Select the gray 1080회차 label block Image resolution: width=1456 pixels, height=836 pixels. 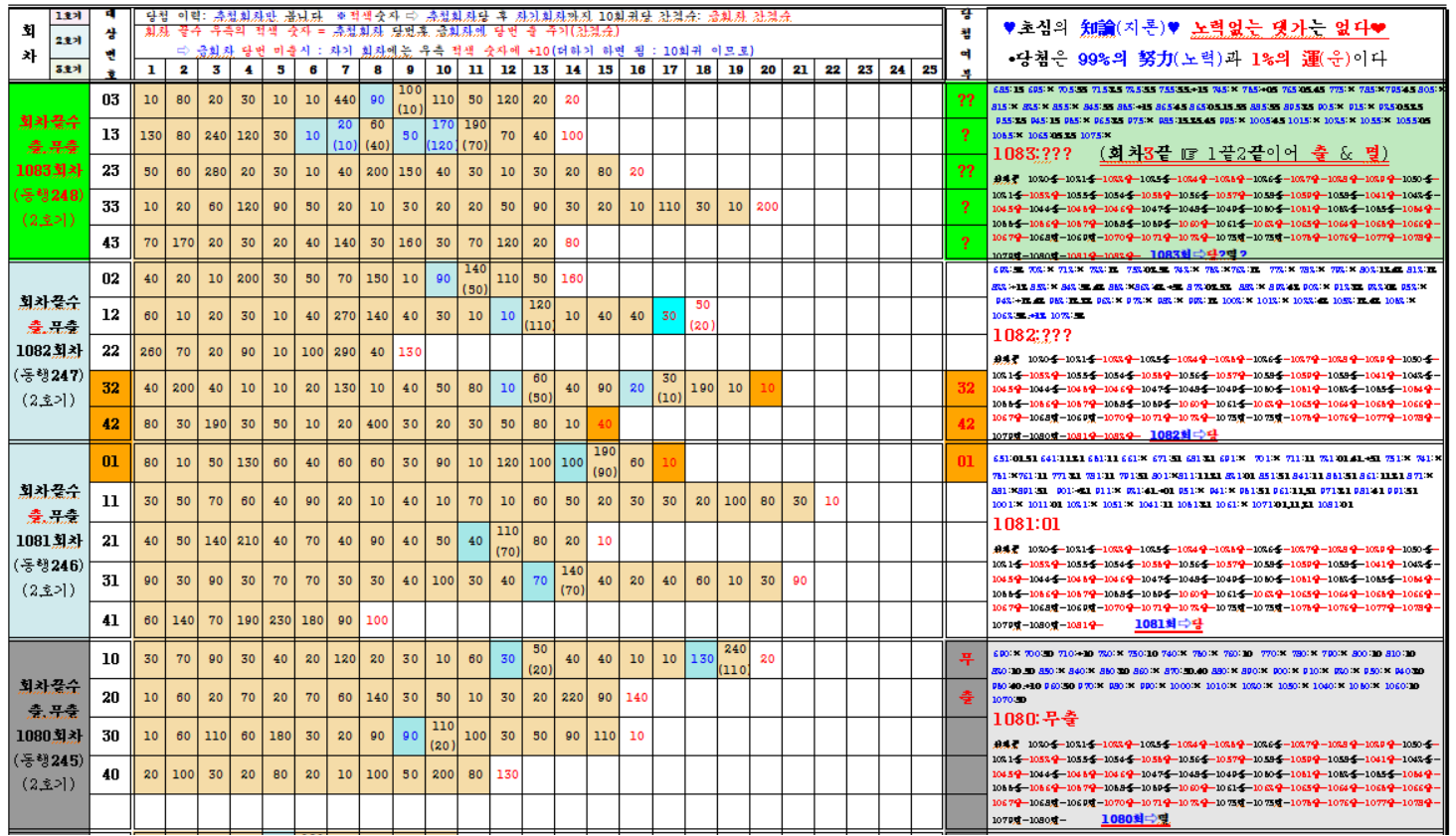pyautogui.click(x=49, y=736)
